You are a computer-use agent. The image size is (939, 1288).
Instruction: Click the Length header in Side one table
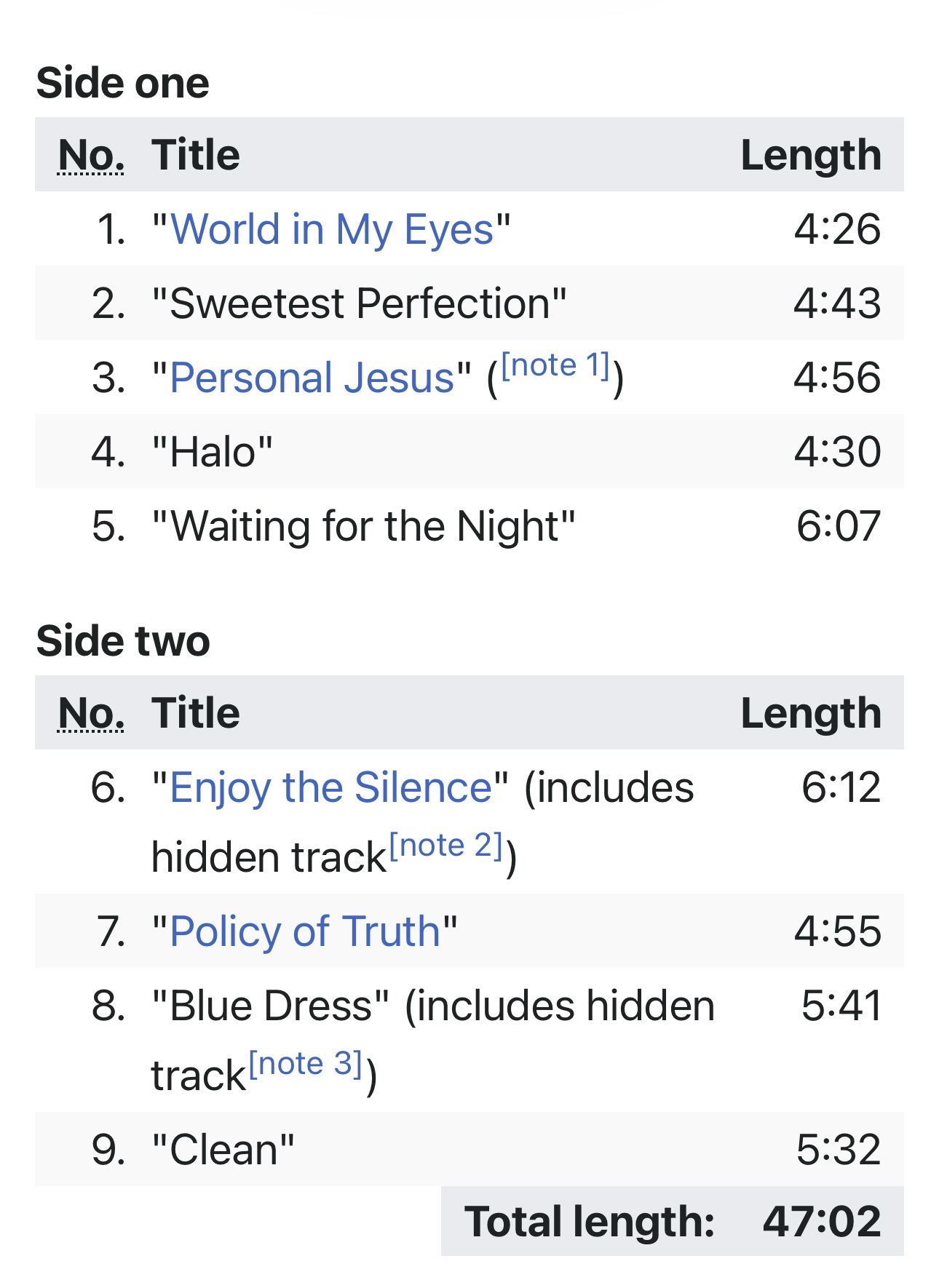(810, 155)
